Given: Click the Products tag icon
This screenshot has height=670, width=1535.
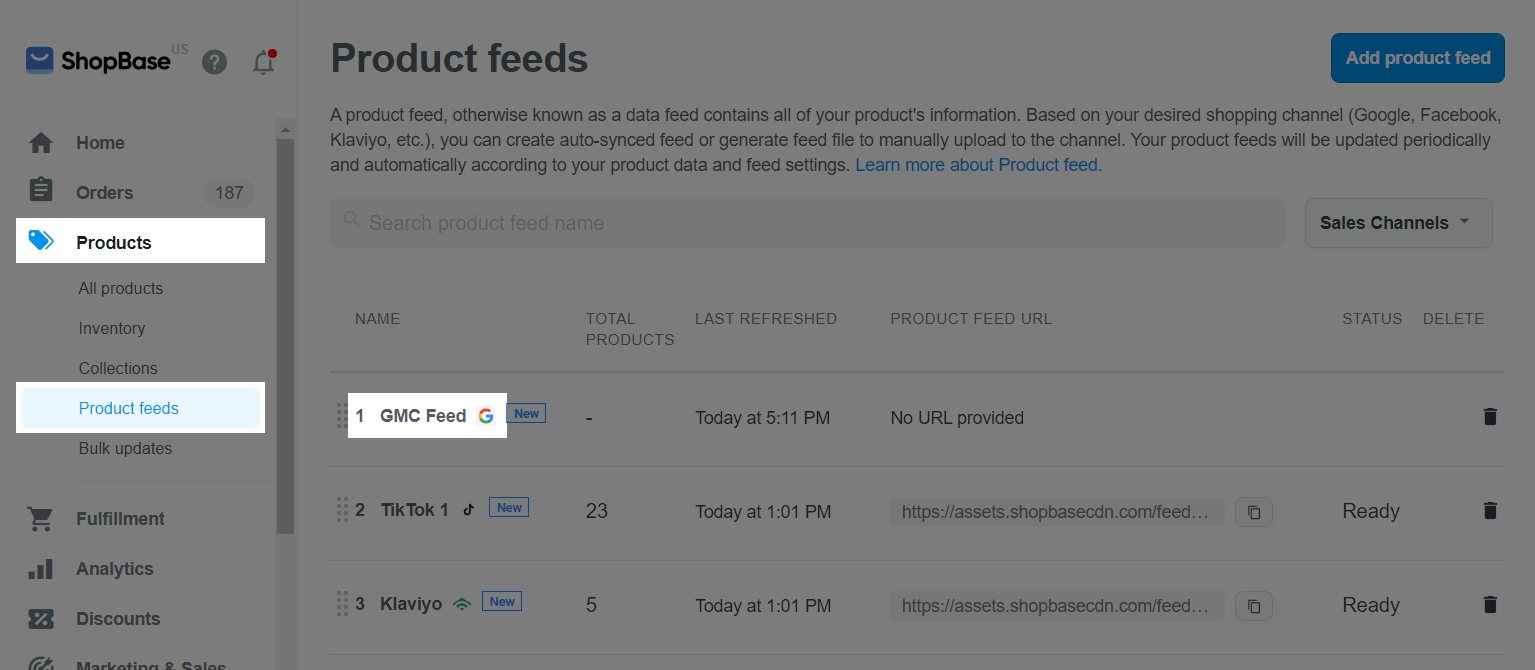Looking at the screenshot, I should coord(41,240).
